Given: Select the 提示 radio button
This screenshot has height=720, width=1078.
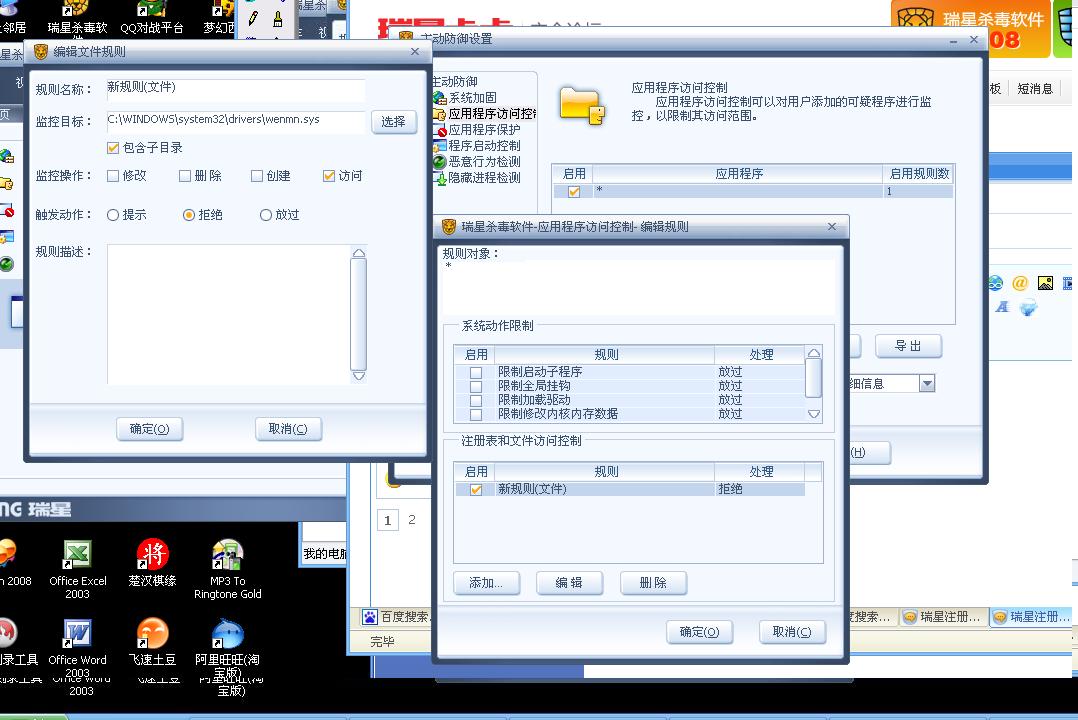Looking at the screenshot, I should click(x=113, y=215).
